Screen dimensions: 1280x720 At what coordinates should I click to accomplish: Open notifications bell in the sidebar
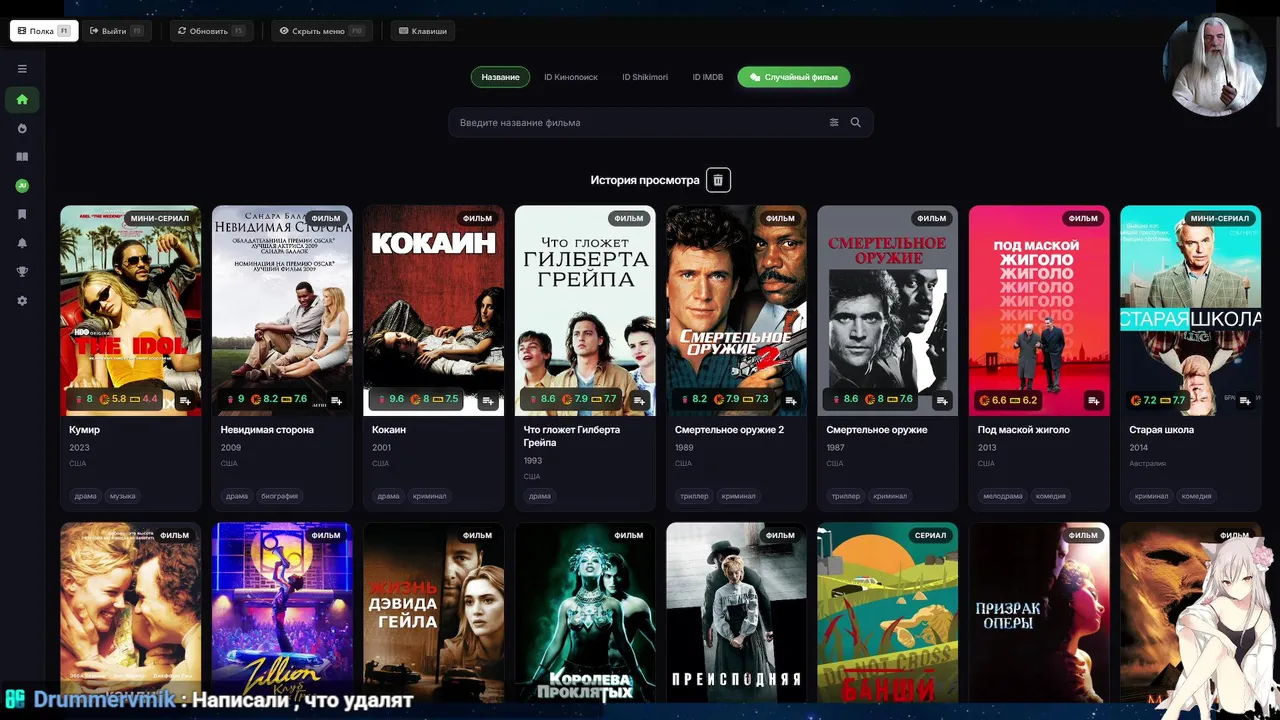(x=22, y=243)
